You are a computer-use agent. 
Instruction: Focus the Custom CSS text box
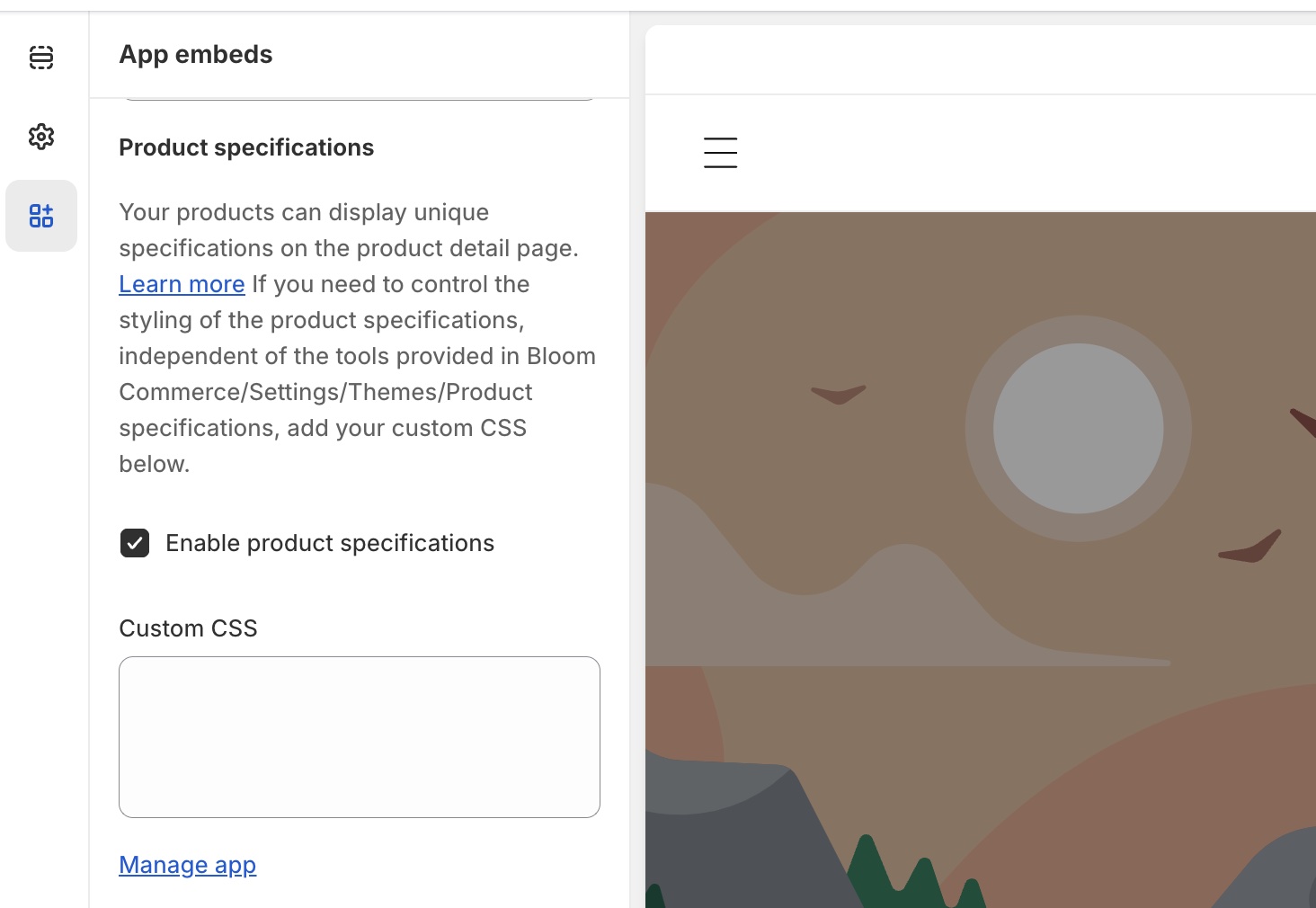coord(360,737)
